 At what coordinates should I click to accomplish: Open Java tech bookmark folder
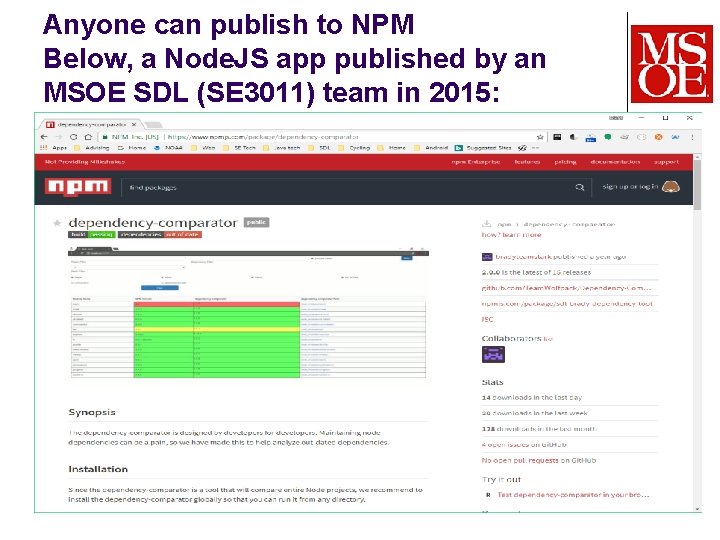pyautogui.click(x=281, y=148)
